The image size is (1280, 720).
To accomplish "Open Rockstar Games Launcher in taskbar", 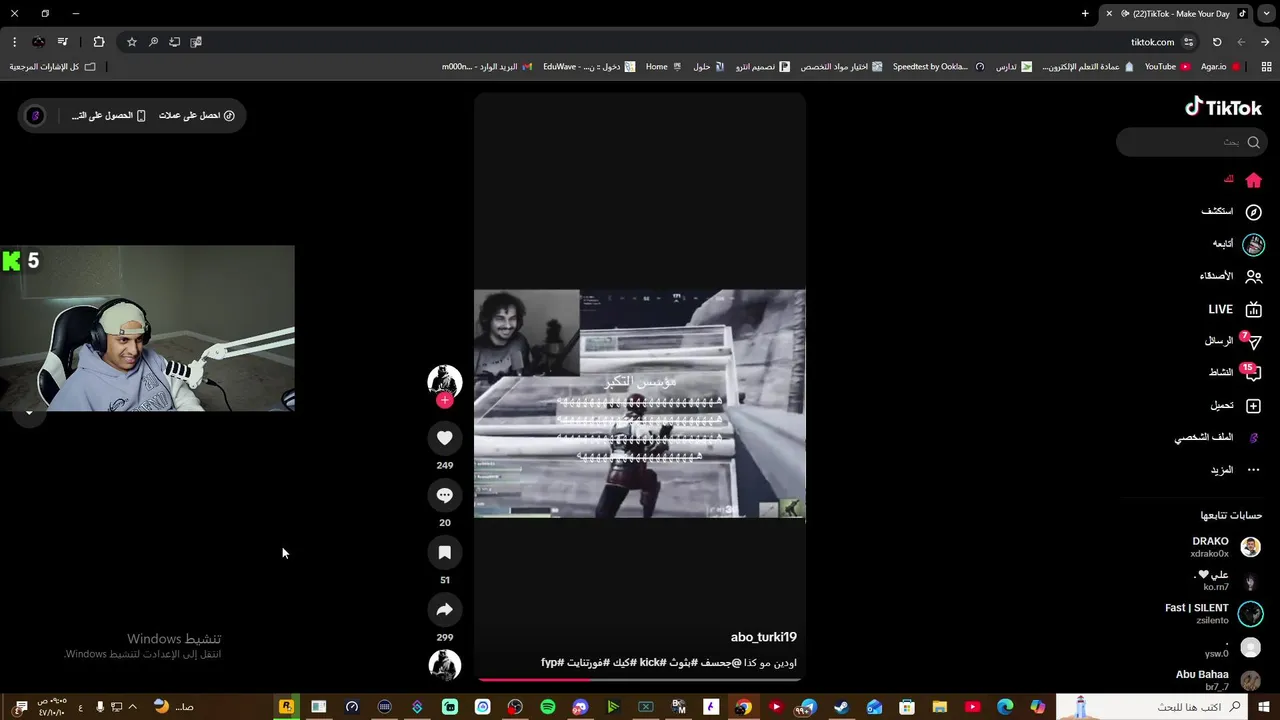I will (286, 707).
